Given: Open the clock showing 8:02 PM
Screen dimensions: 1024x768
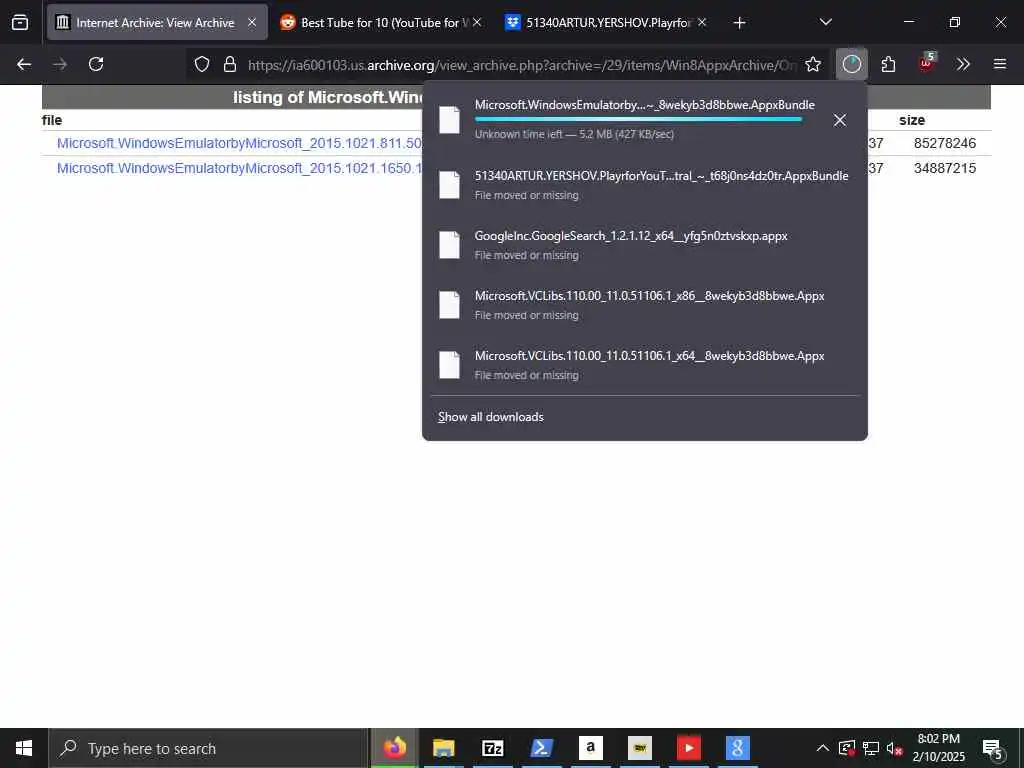Looking at the screenshot, I should click(x=938, y=748).
